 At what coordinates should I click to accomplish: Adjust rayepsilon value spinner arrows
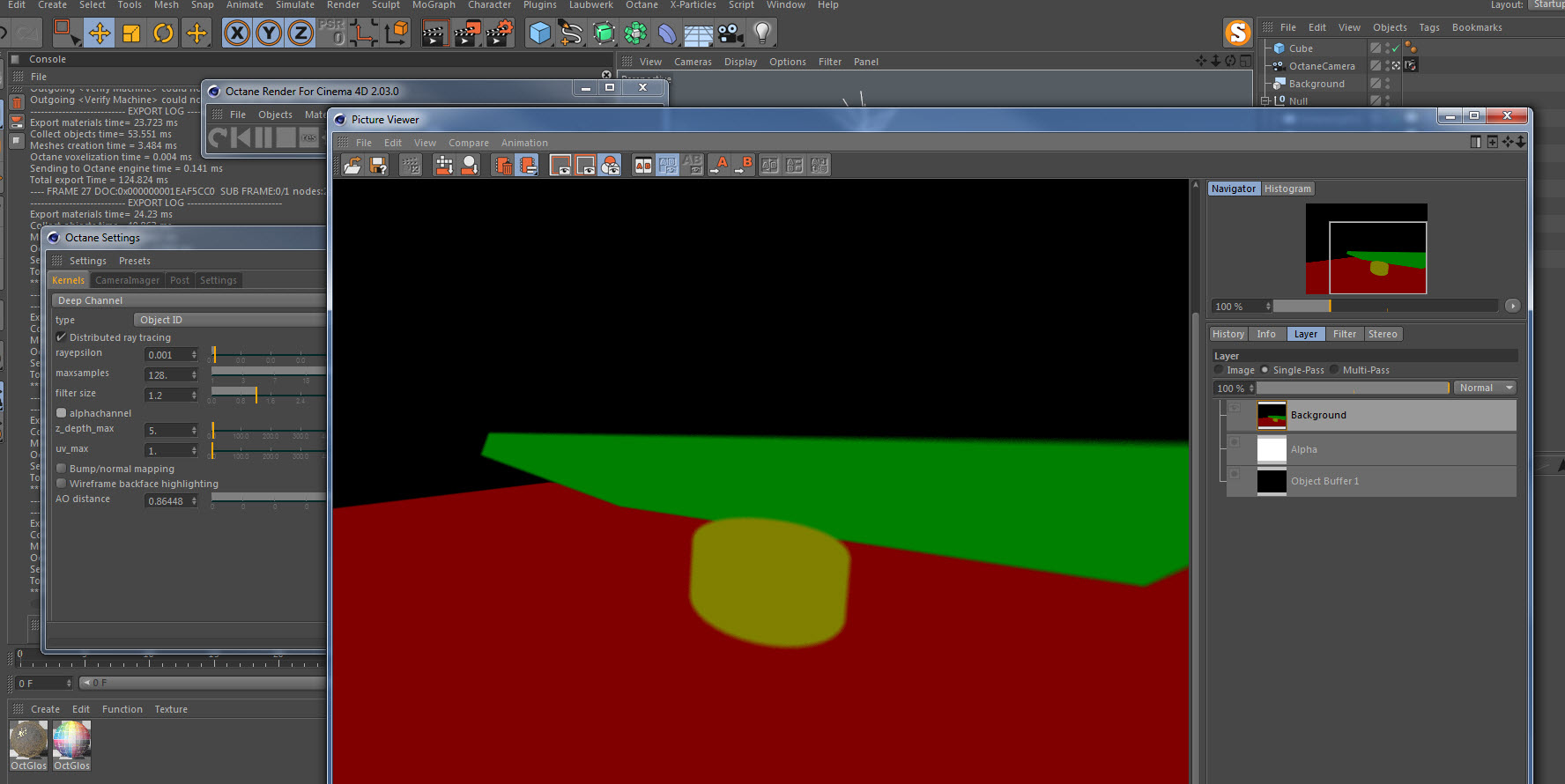coord(194,355)
